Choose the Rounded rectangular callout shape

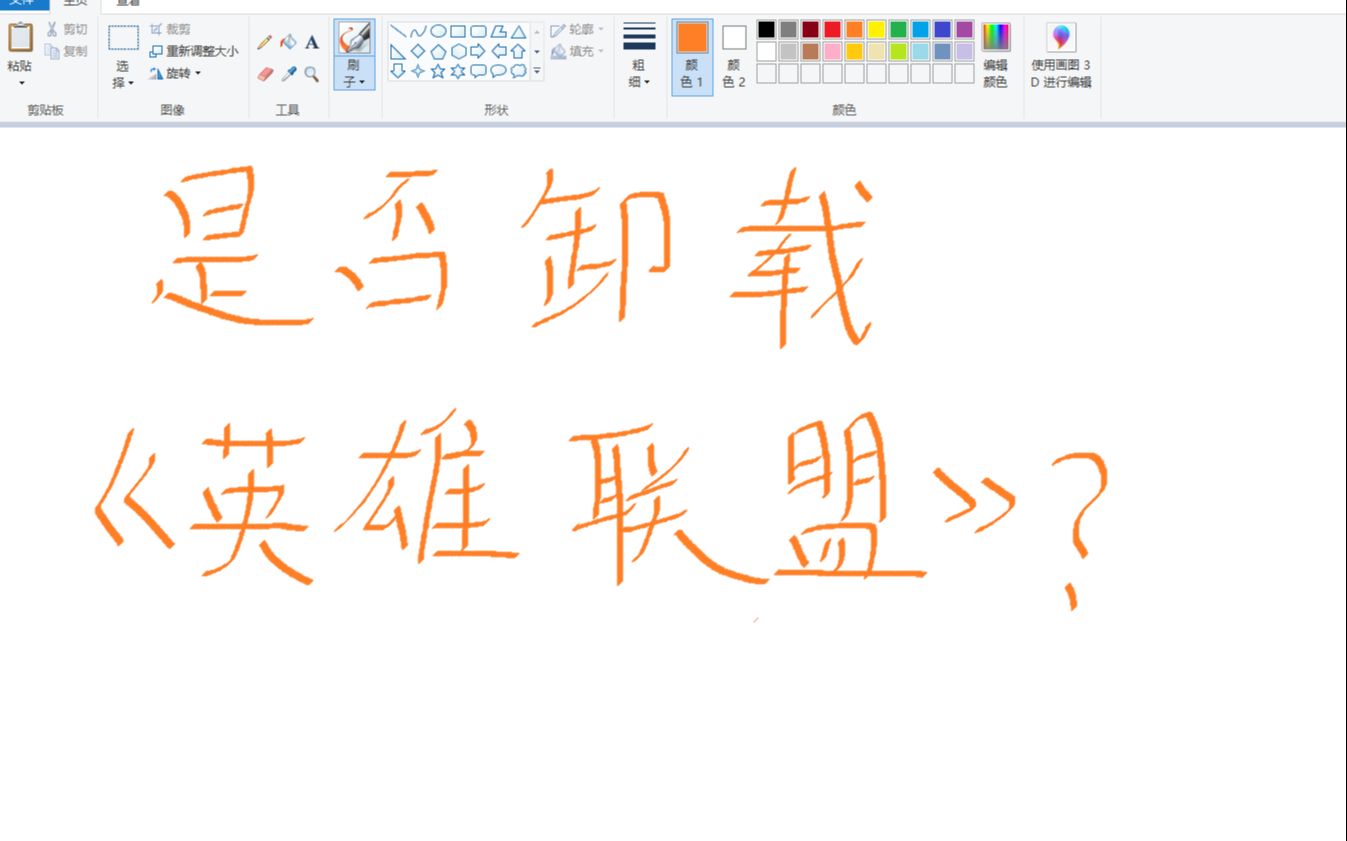pos(478,71)
